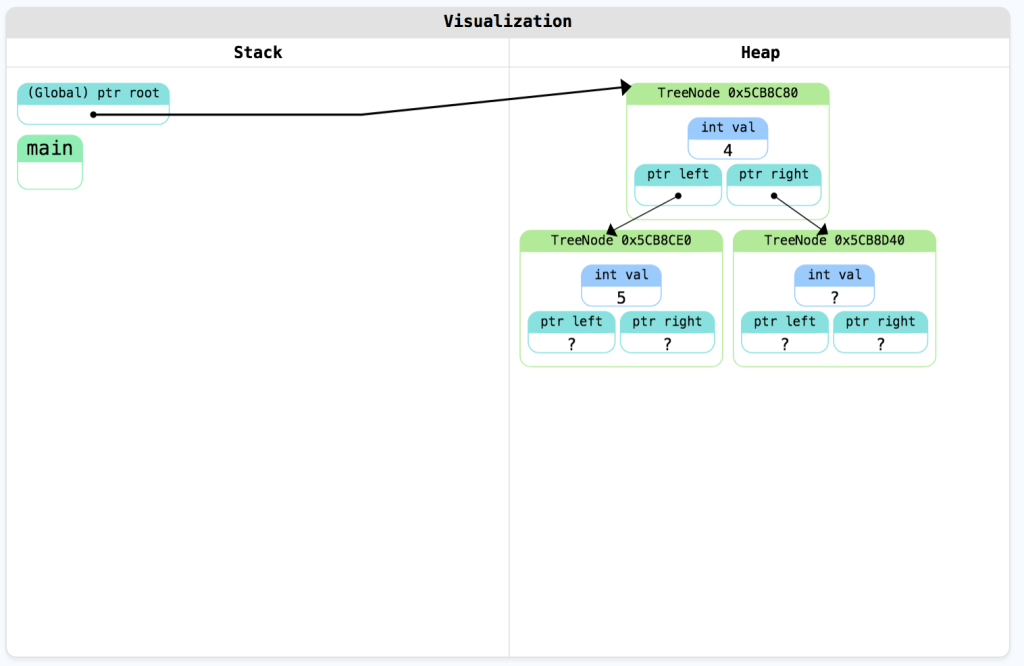Select the Heap column header
This screenshot has height=666, width=1024.
[760, 52]
